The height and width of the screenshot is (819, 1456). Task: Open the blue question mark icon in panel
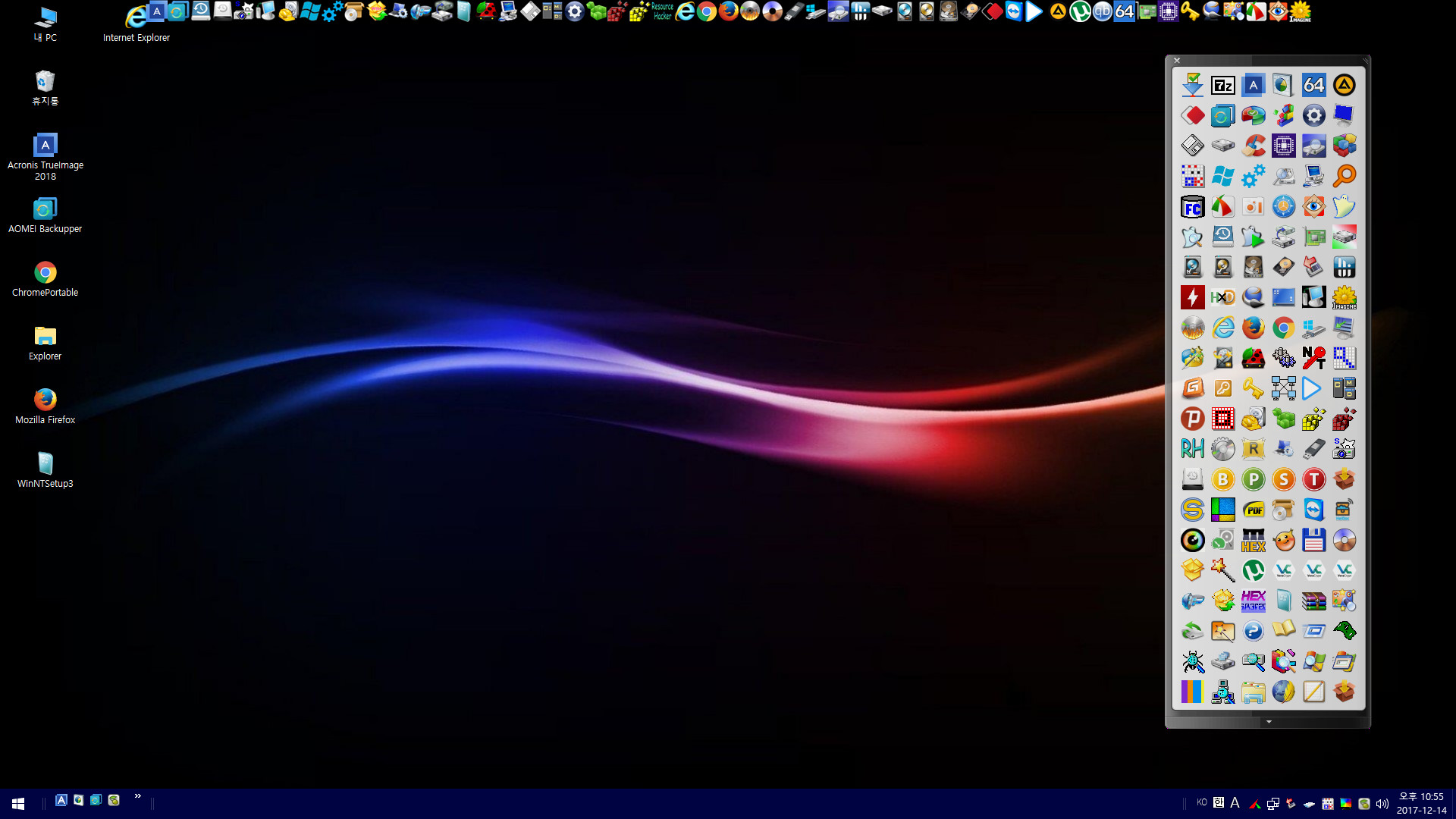click(x=1254, y=631)
